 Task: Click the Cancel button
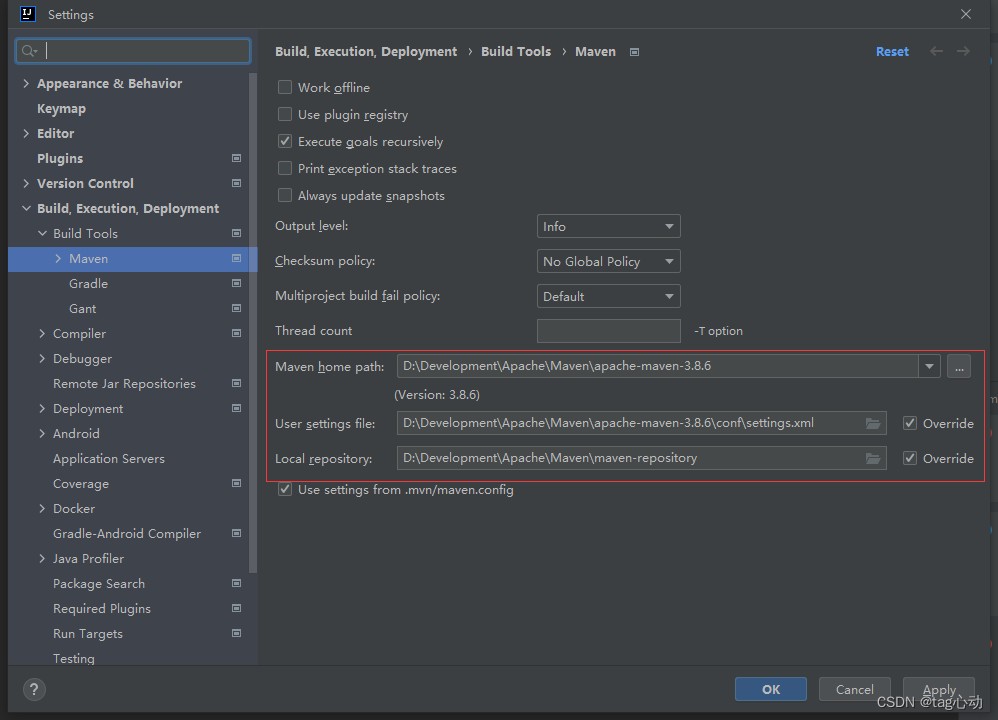point(854,689)
